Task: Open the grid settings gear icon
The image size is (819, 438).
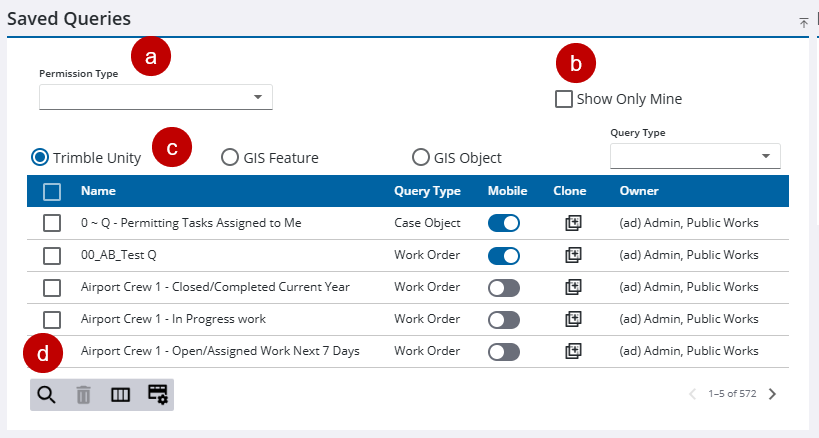Action: (x=158, y=394)
